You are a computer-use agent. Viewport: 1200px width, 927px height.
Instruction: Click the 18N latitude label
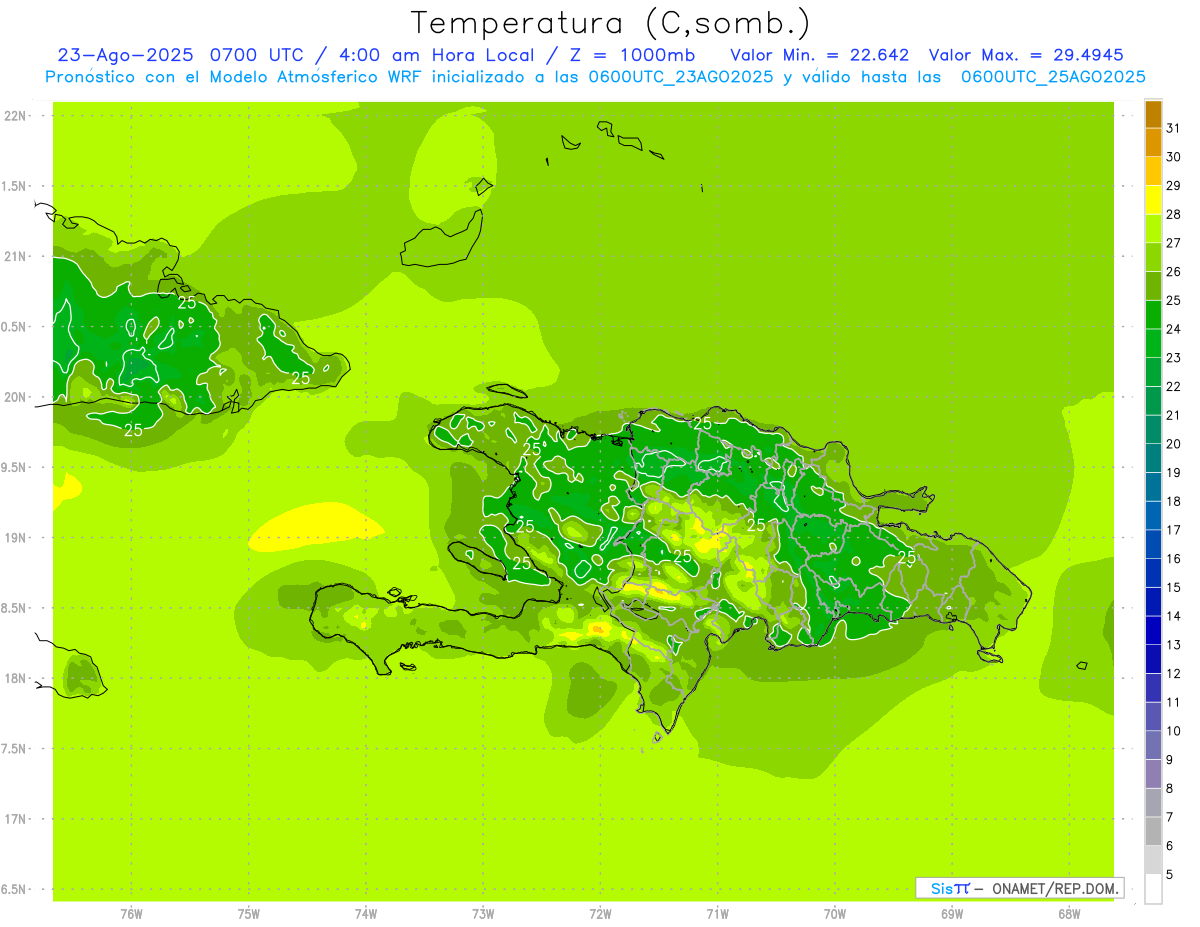pos(14,678)
